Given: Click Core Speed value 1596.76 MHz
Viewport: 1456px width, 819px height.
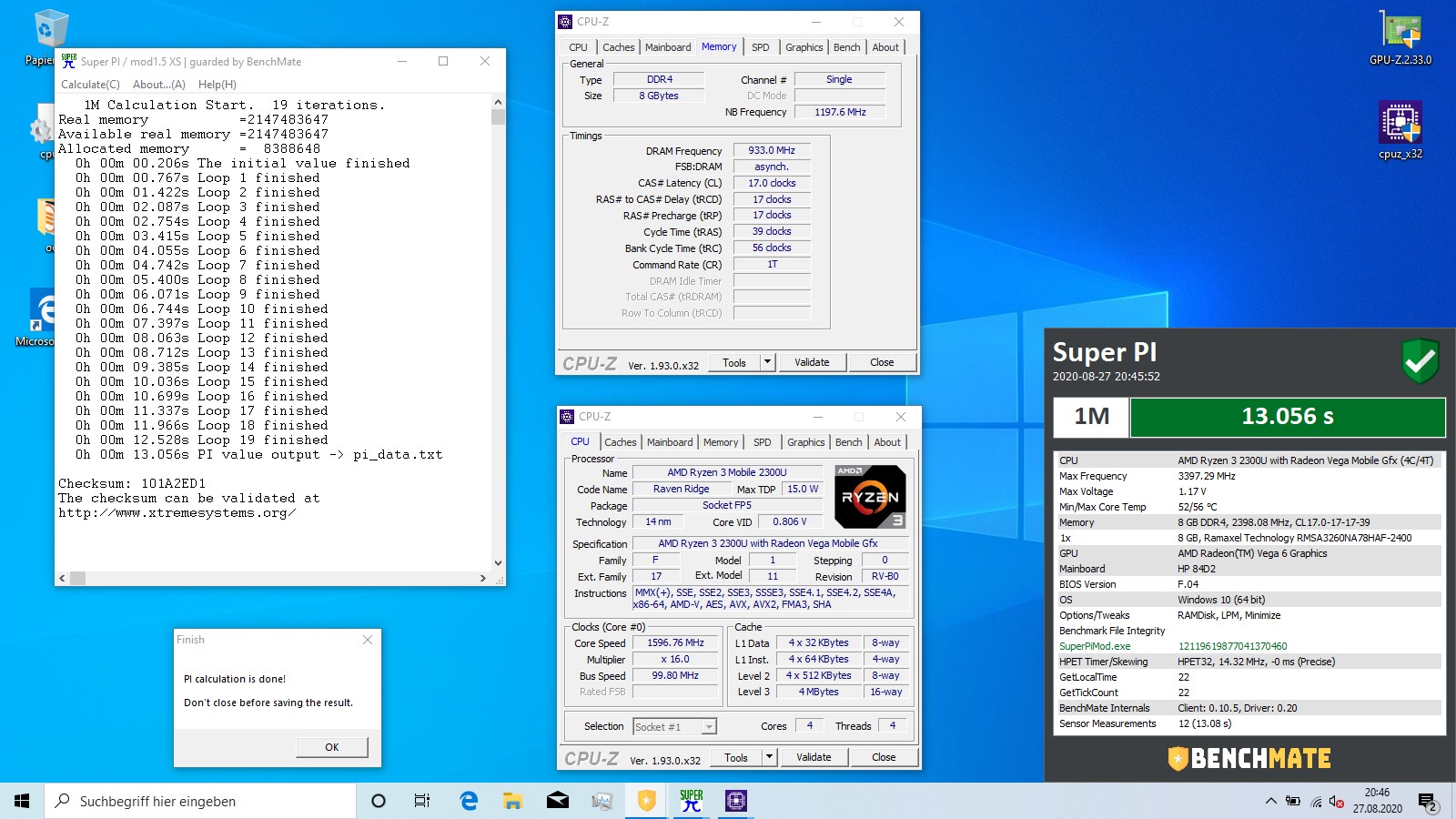Looking at the screenshot, I should click(x=675, y=642).
